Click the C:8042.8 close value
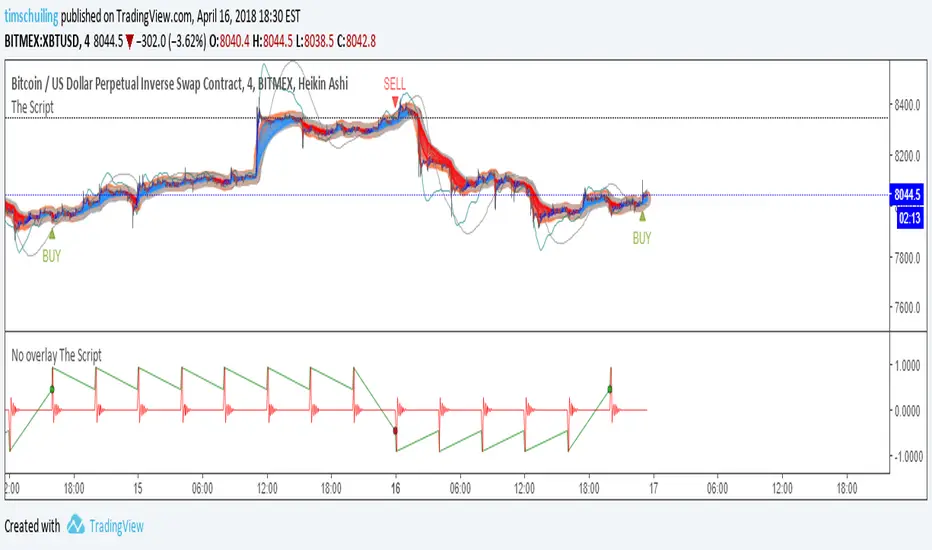Screen dimensions: 932x550 tap(356, 41)
